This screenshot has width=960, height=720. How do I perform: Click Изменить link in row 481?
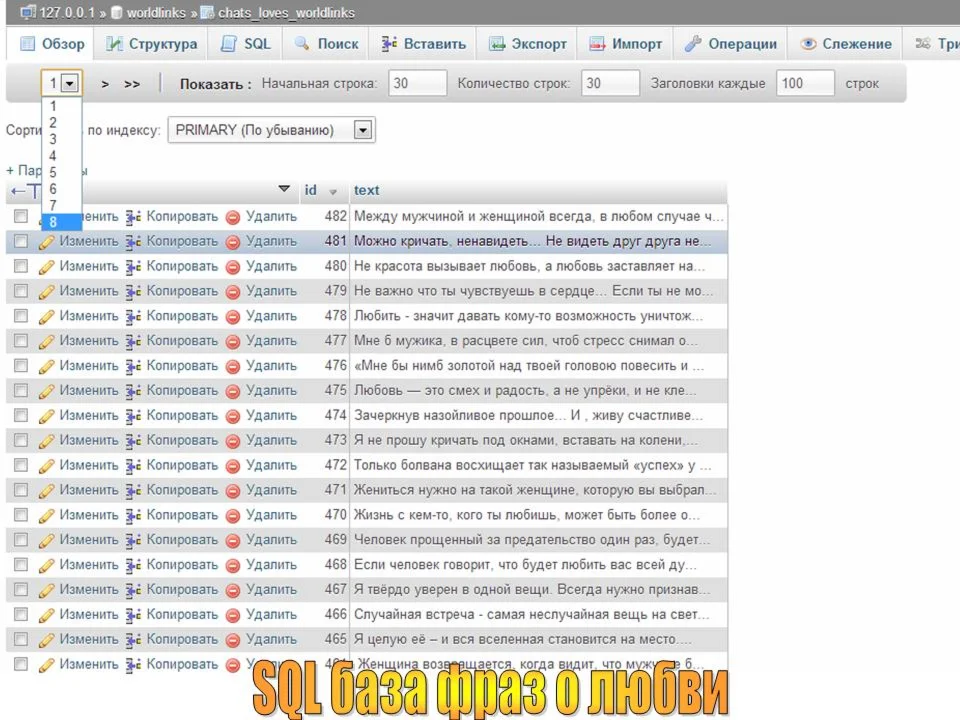89,241
